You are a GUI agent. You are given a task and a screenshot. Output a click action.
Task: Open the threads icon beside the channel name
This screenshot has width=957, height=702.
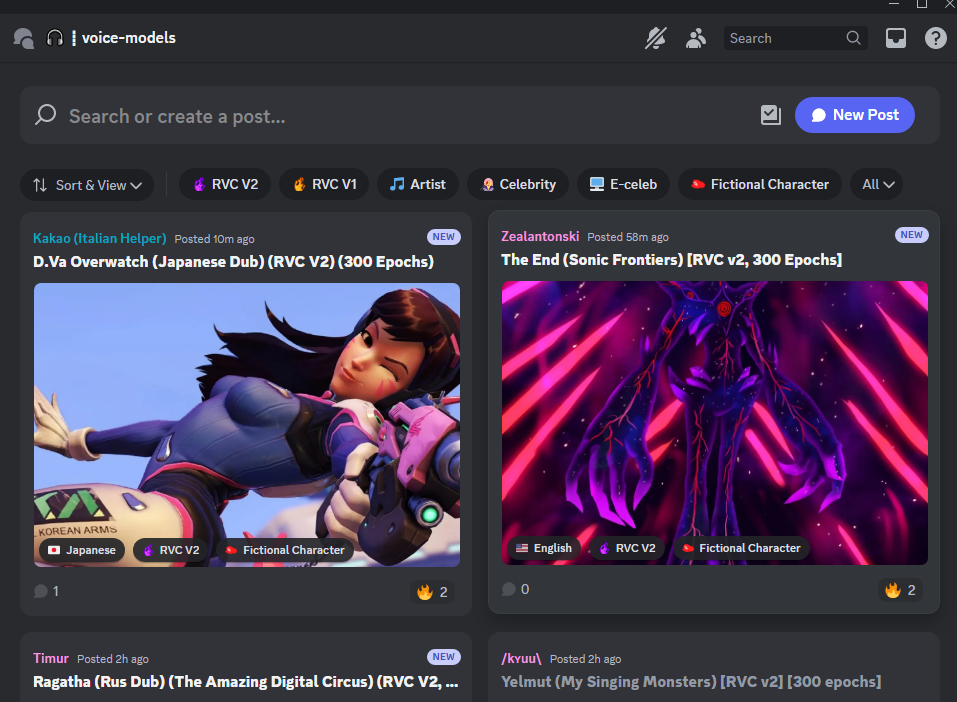point(24,38)
